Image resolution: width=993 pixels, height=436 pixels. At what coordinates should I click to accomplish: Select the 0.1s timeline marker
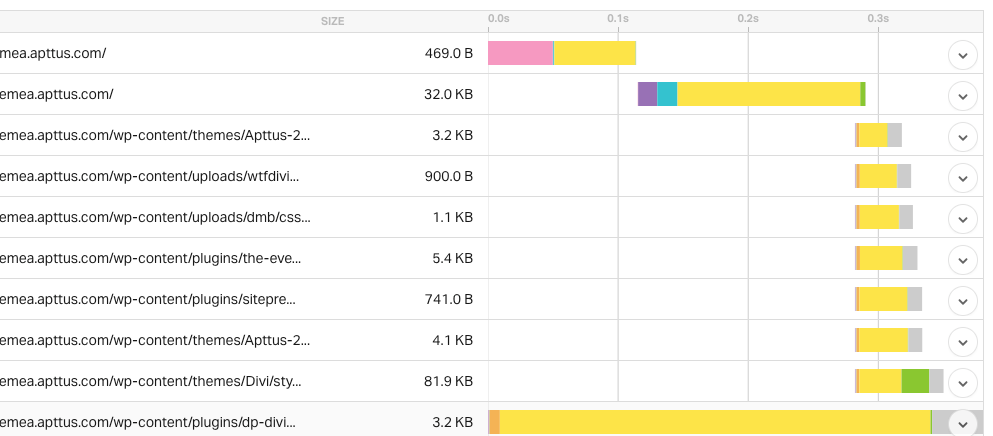(618, 18)
